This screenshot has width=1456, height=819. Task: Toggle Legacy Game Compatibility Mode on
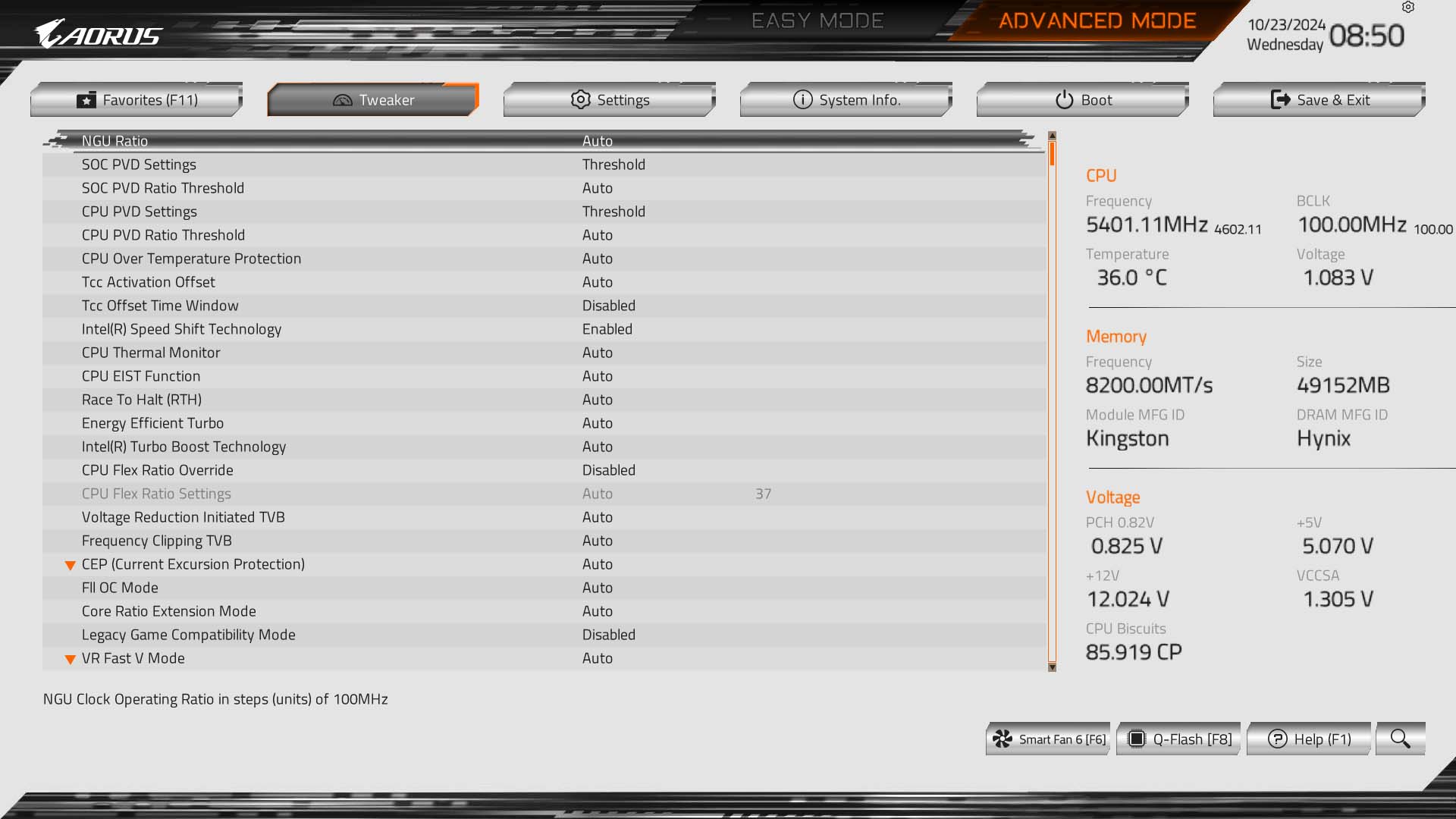[x=608, y=634]
